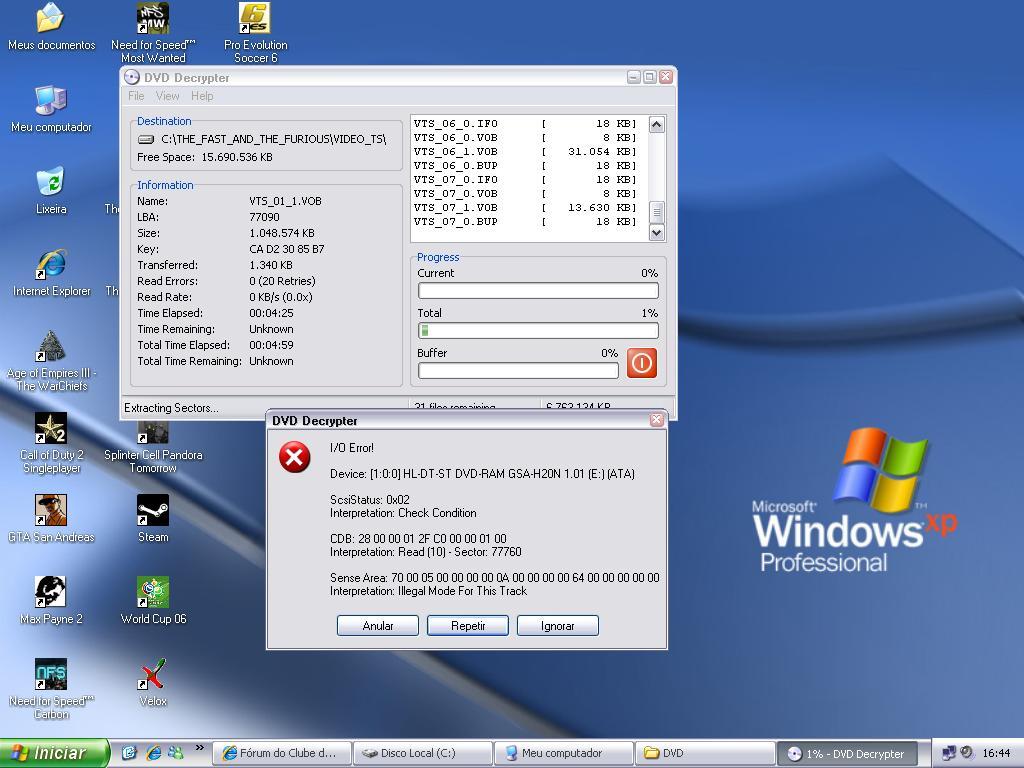Viewport: 1024px width, 768px height.
Task: Launch Need for Speed Carbon shortcut
Action: (51, 690)
